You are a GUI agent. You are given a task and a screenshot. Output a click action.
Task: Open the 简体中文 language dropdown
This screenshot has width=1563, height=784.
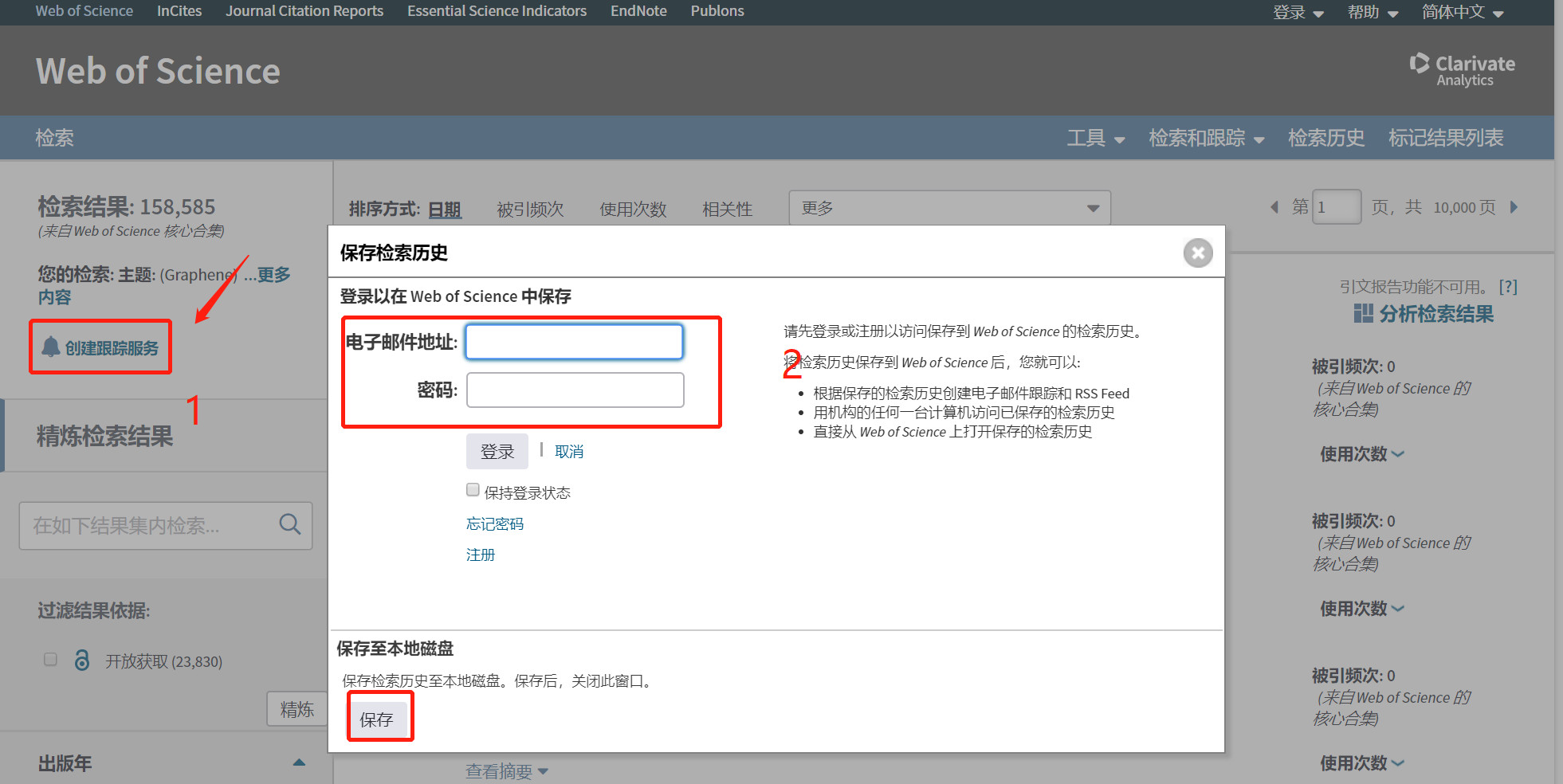coord(1462,12)
